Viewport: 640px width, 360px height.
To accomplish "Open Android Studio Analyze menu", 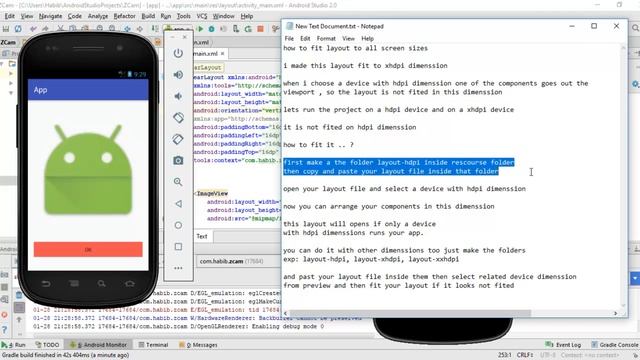I will click(98, 16).
